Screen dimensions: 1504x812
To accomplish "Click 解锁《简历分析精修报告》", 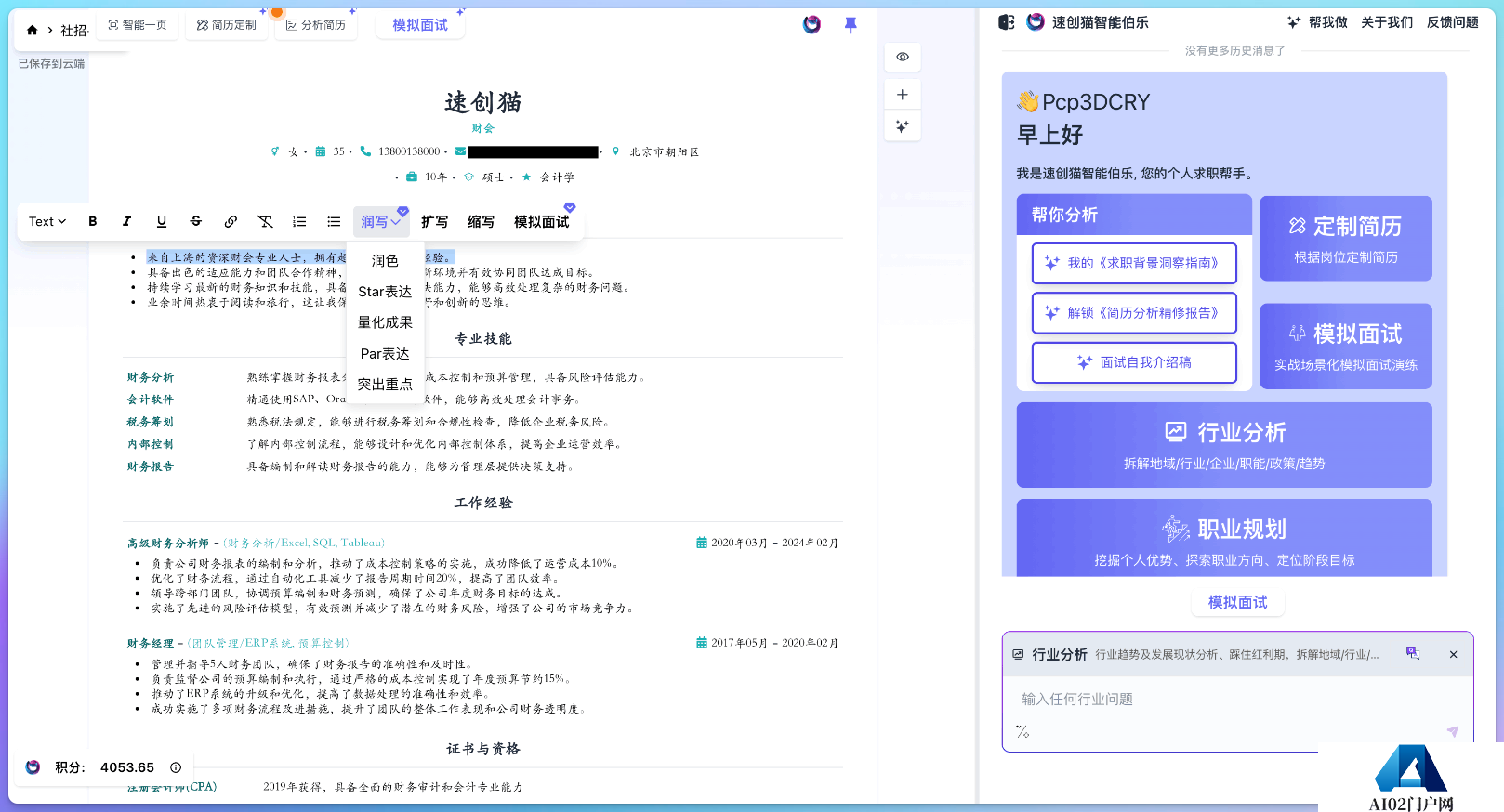I will pos(1134,313).
